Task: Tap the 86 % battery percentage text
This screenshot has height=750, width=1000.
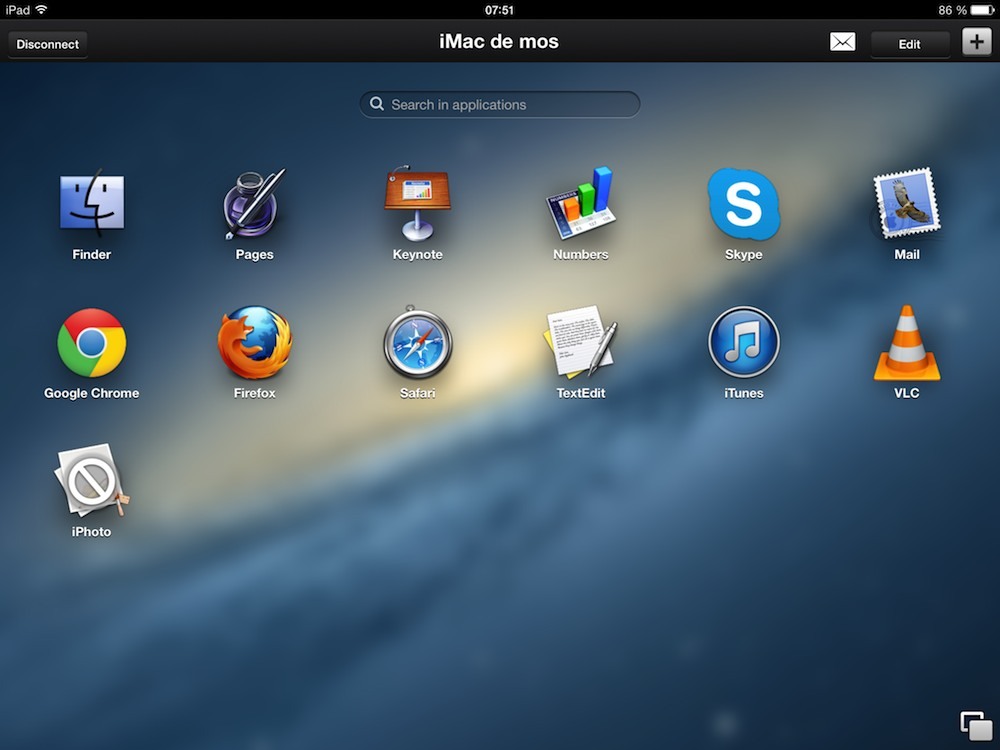Action: (x=952, y=10)
